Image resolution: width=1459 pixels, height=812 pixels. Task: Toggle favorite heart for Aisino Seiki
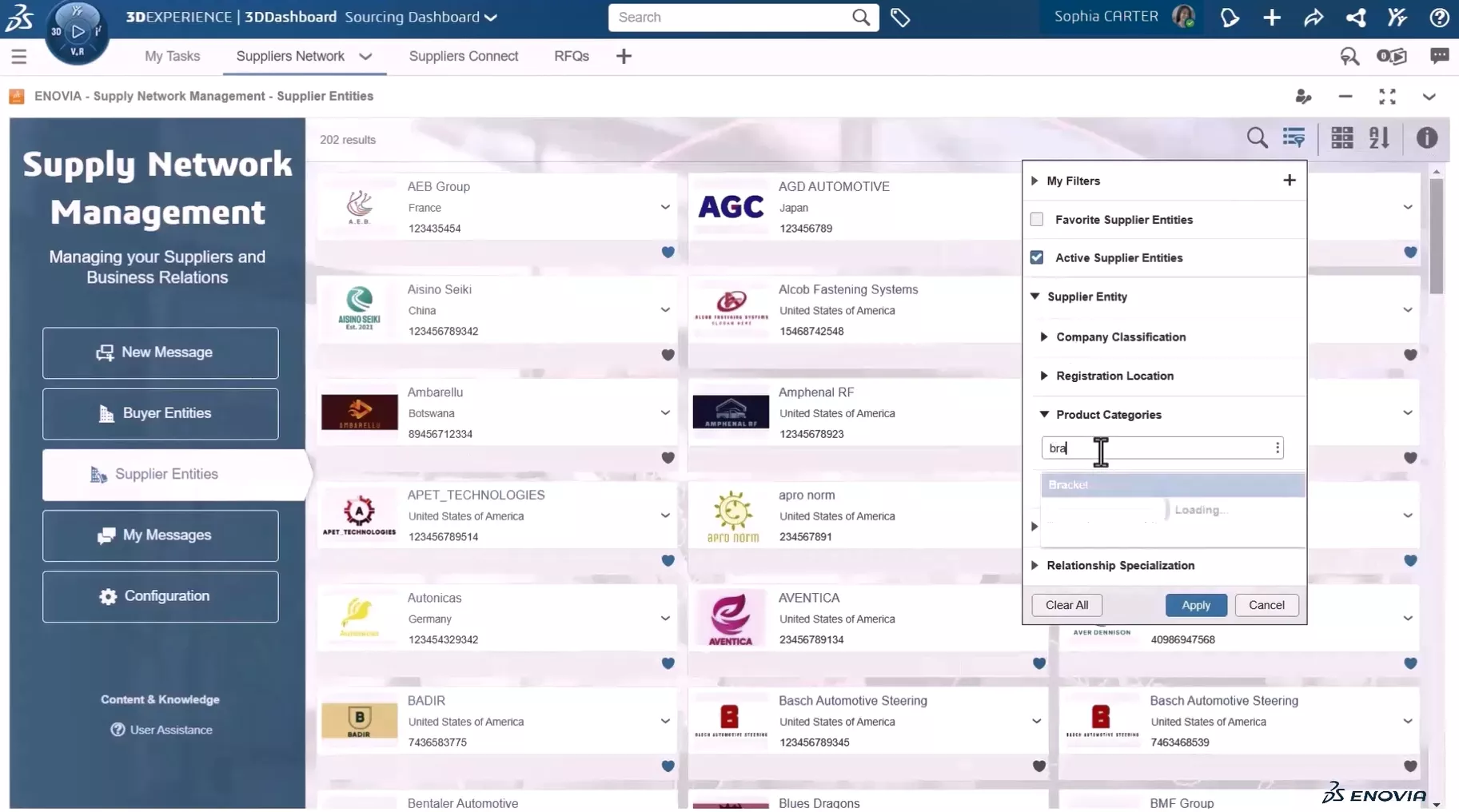pos(668,355)
